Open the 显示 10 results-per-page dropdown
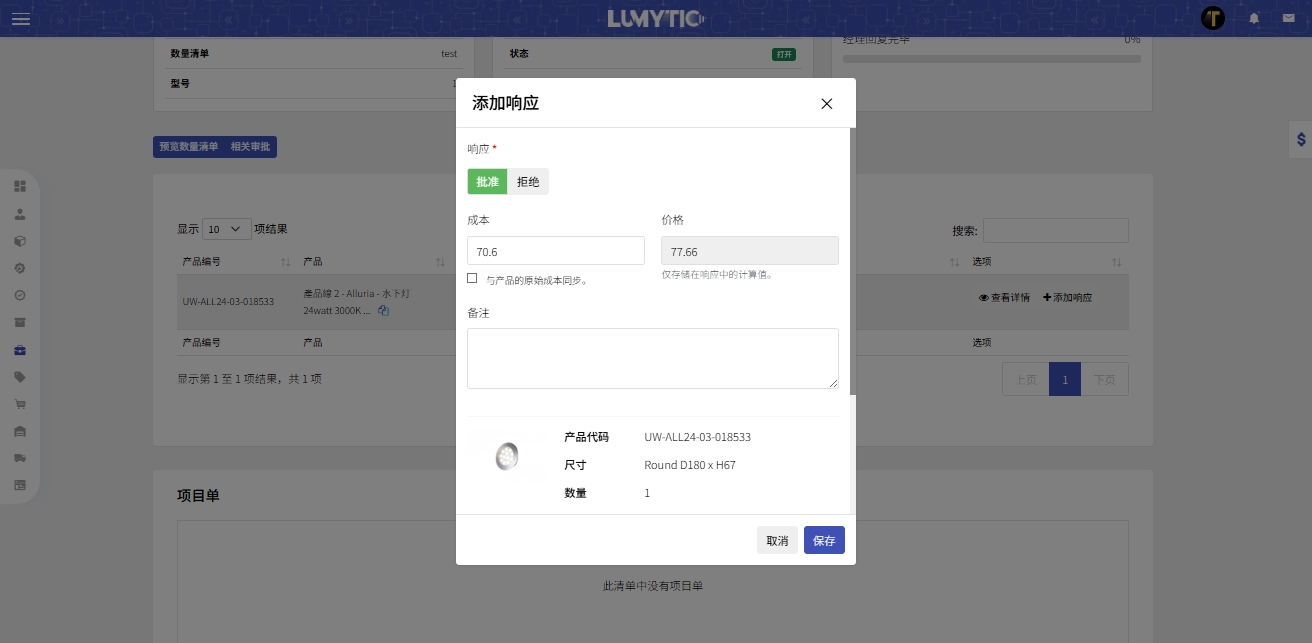The image size is (1312, 643). pos(226,229)
